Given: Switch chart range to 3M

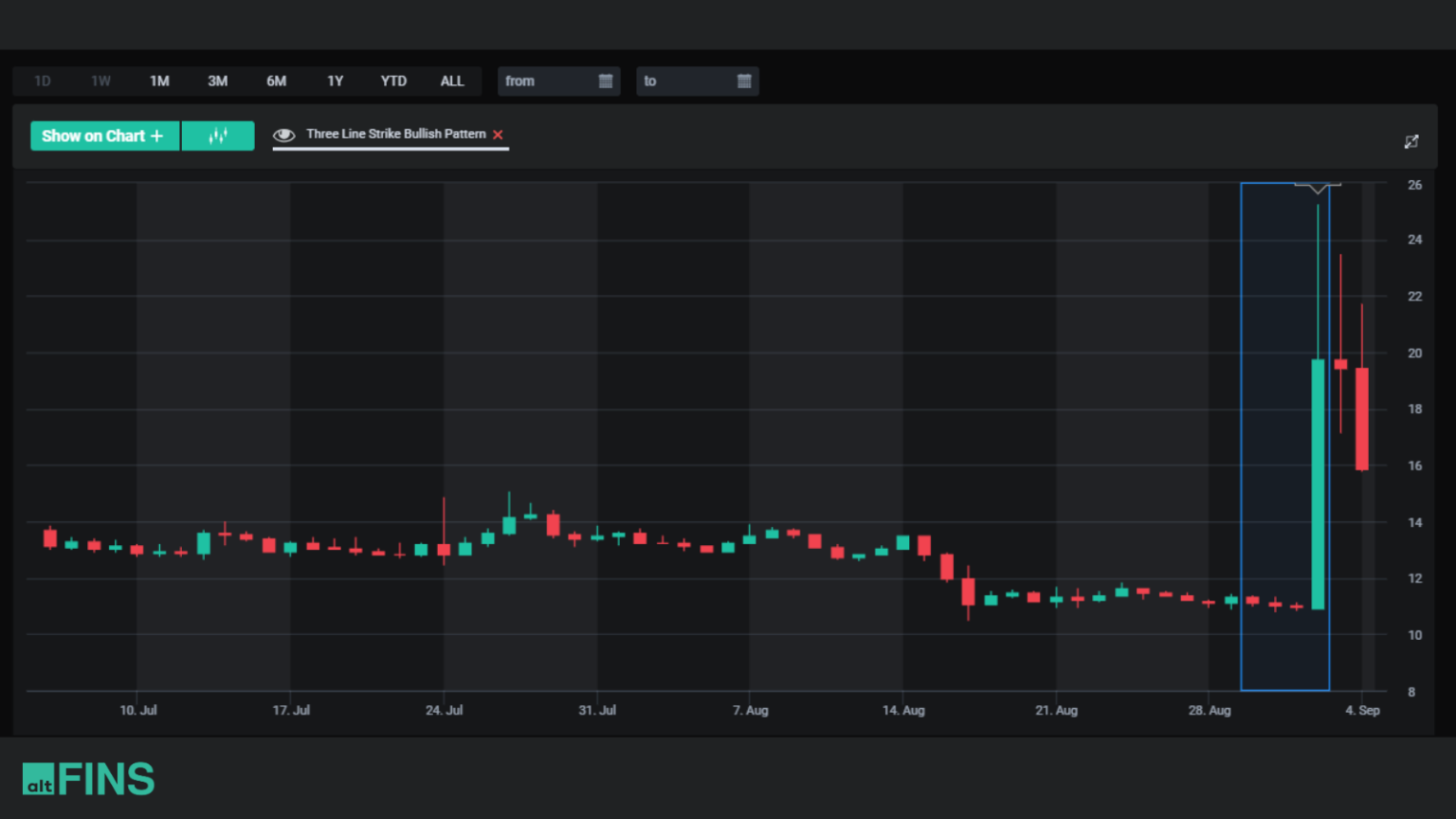Looking at the screenshot, I should (218, 82).
